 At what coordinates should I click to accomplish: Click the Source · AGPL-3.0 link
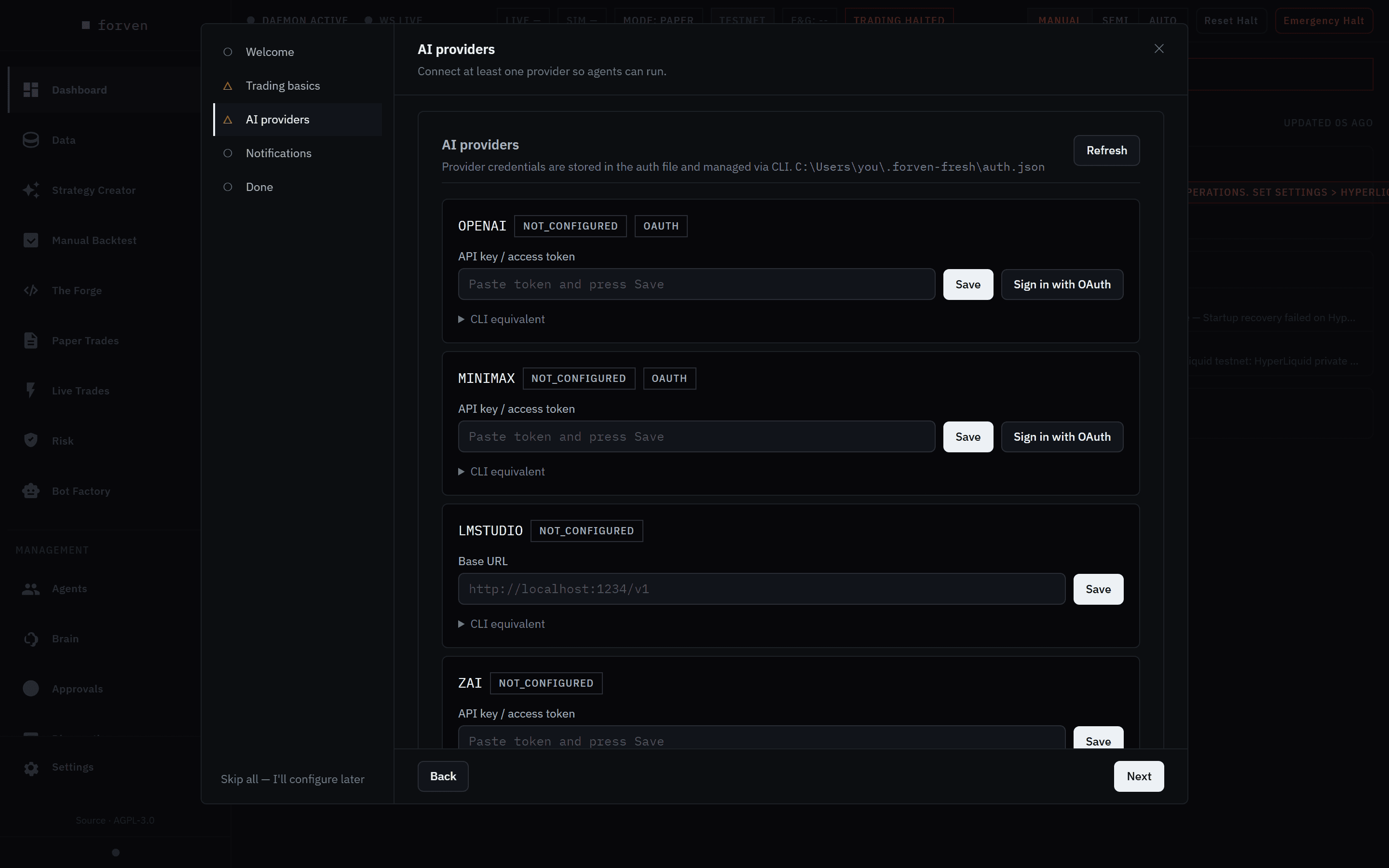click(115, 820)
